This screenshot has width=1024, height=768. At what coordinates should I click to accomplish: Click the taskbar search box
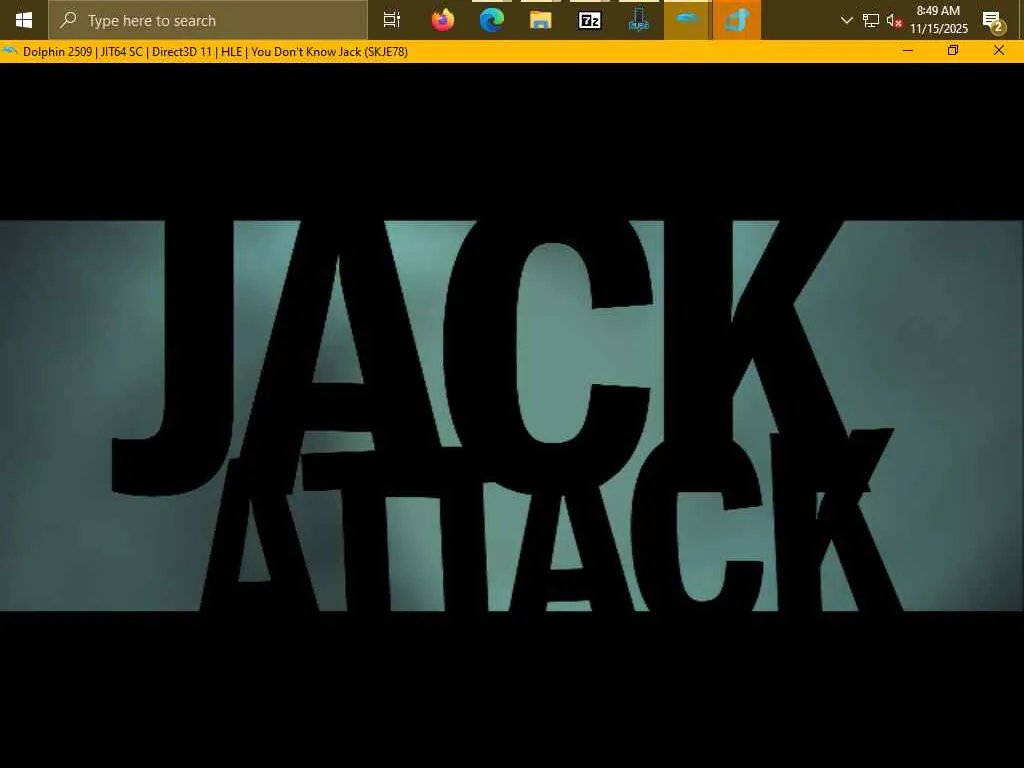pos(208,20)
